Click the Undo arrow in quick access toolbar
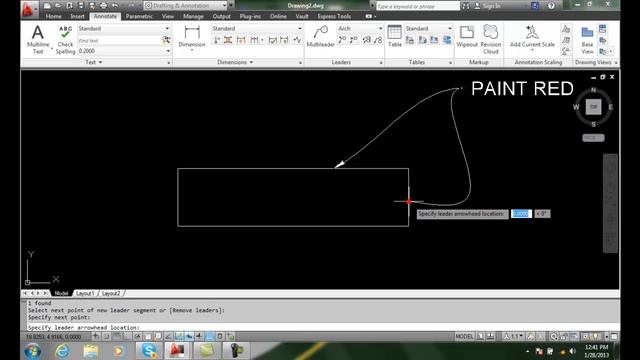 (x=115, y=6)
